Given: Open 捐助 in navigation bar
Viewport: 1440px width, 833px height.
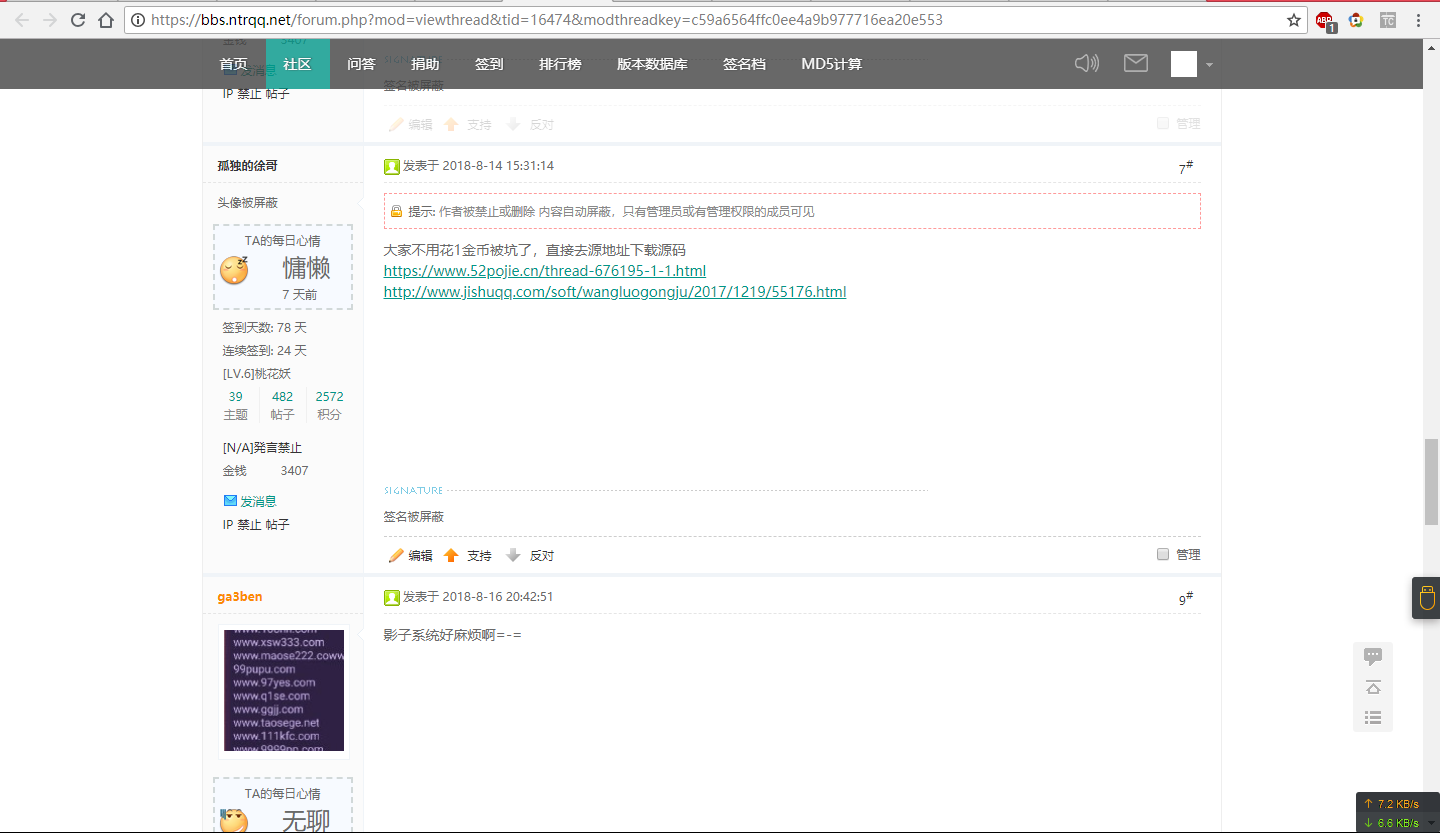Looking at the screenshot, I should click(x=425, y=64).
